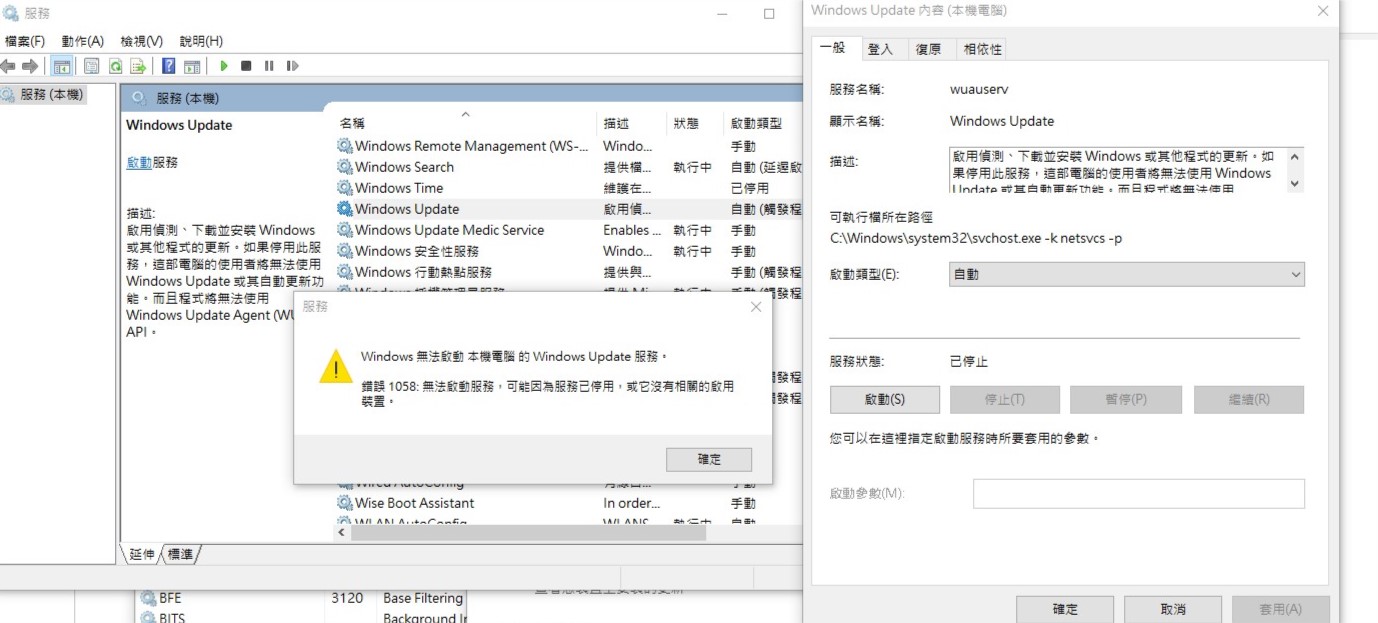Click 確定 in the error 1058 dialog
Image resolution: width=1378 pixels, height=623 pixels.
pyautogui.click(x=709, y=459)
